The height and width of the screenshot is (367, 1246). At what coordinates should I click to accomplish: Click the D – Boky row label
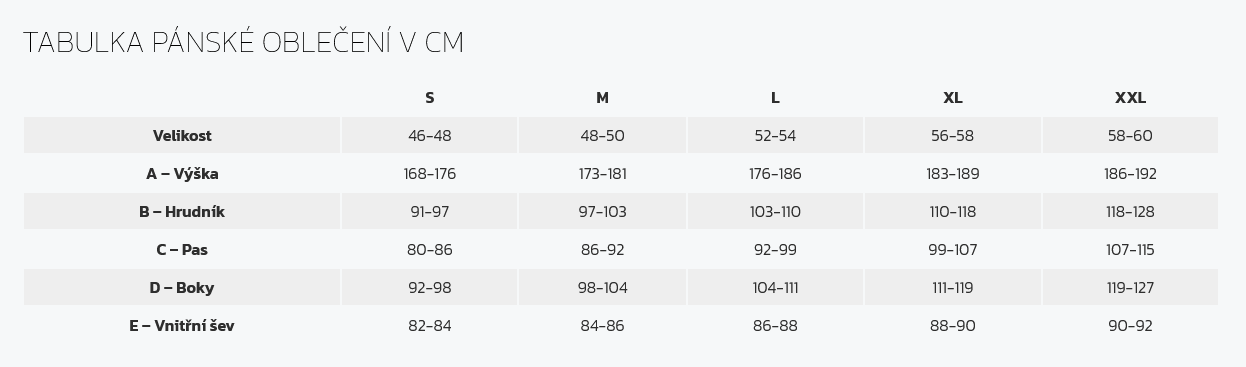[182, 288]
